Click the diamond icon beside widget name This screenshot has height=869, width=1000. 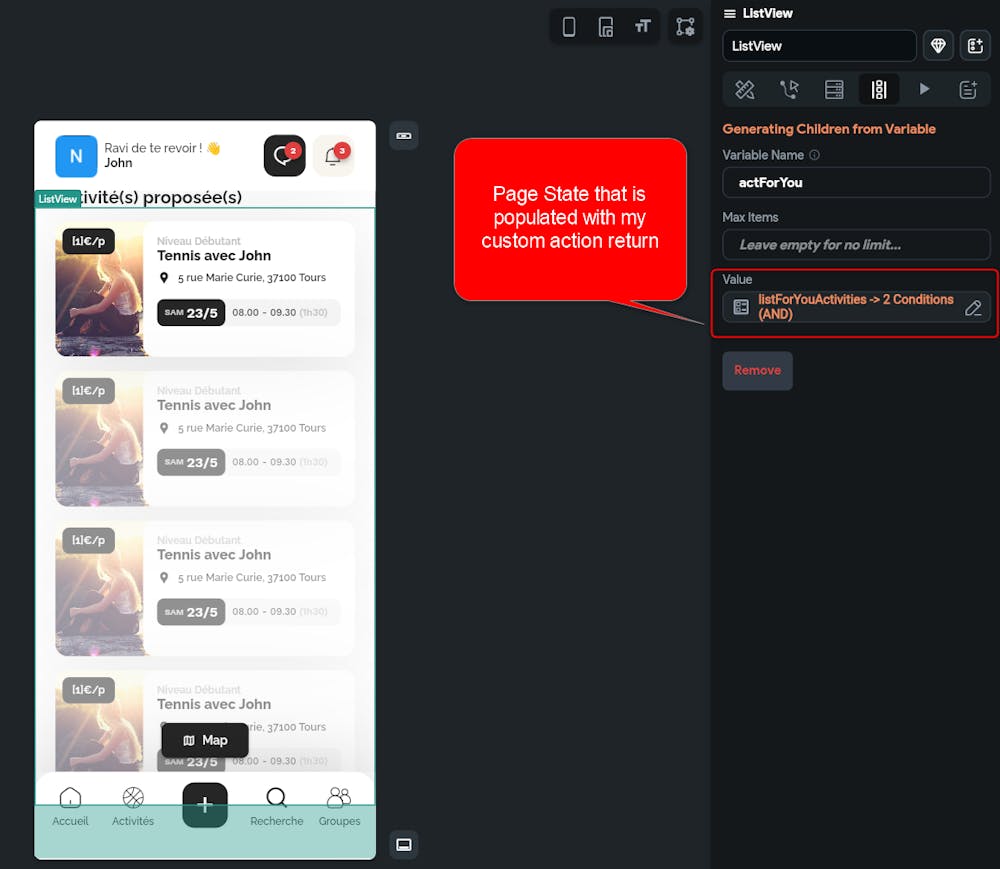(x=938, y=46)
